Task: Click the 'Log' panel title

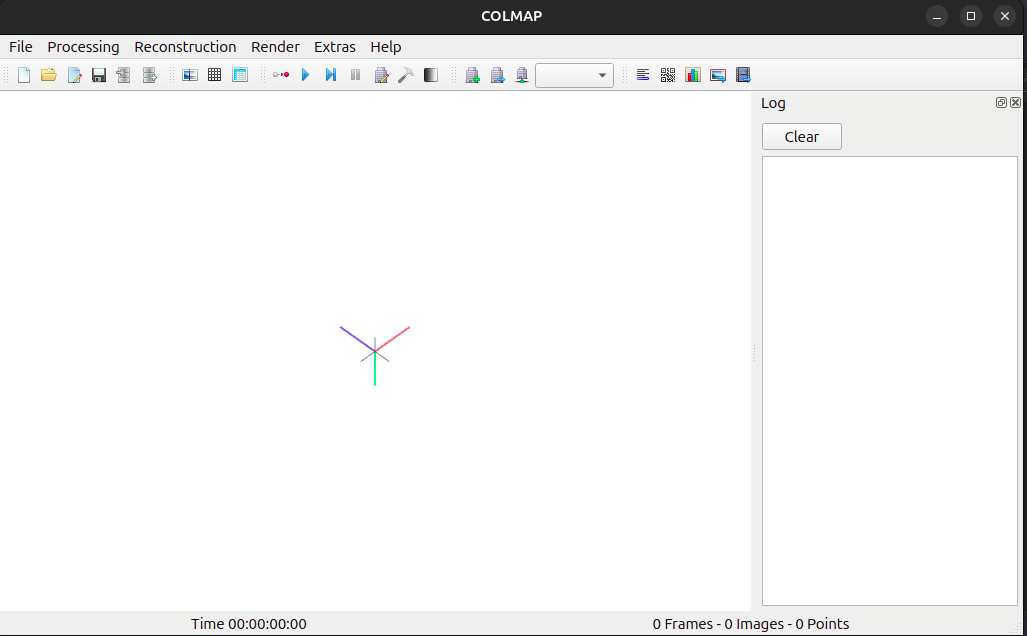Action: tap(773, 103)
